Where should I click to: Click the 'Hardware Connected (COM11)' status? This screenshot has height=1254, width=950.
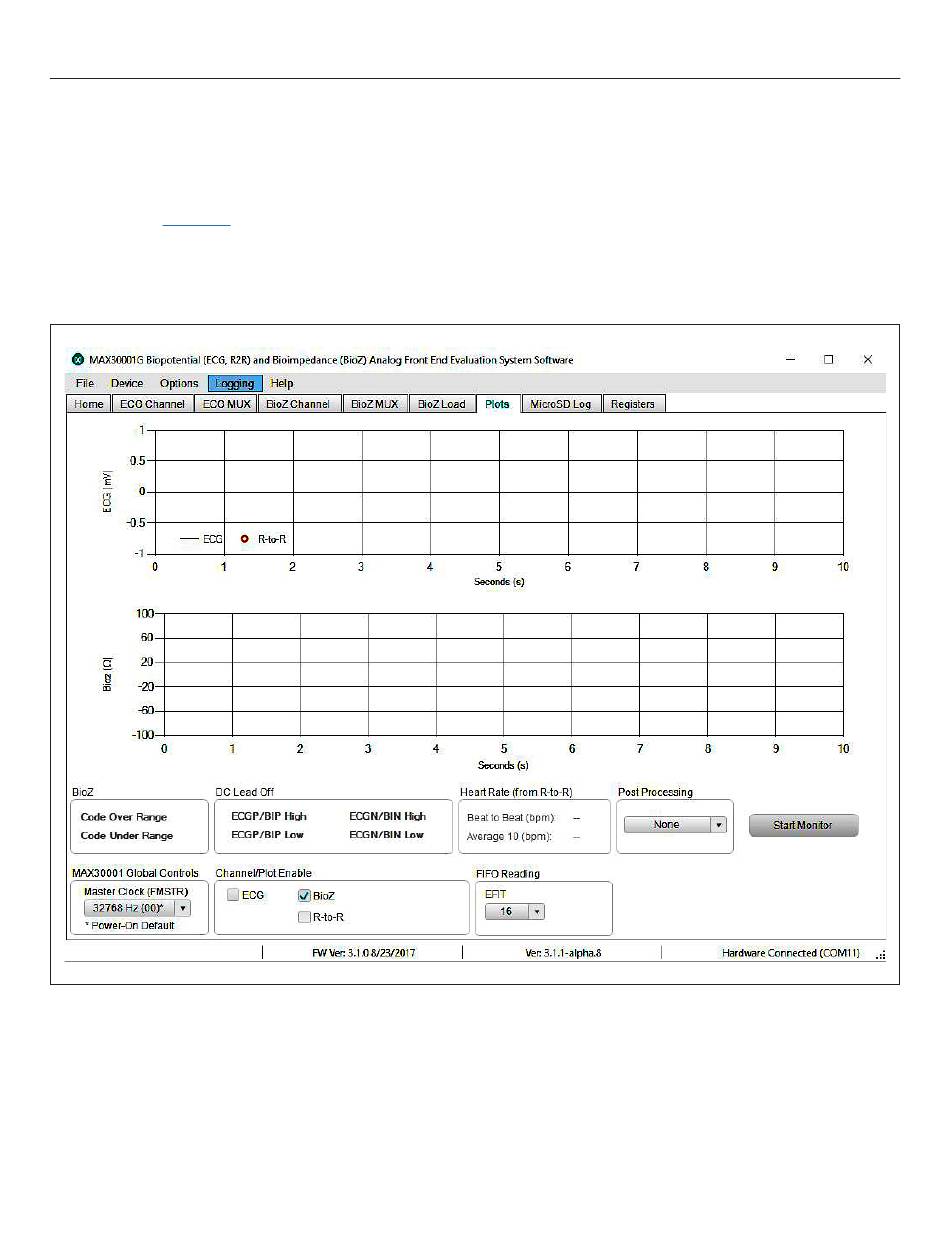[x=793, y=953]
